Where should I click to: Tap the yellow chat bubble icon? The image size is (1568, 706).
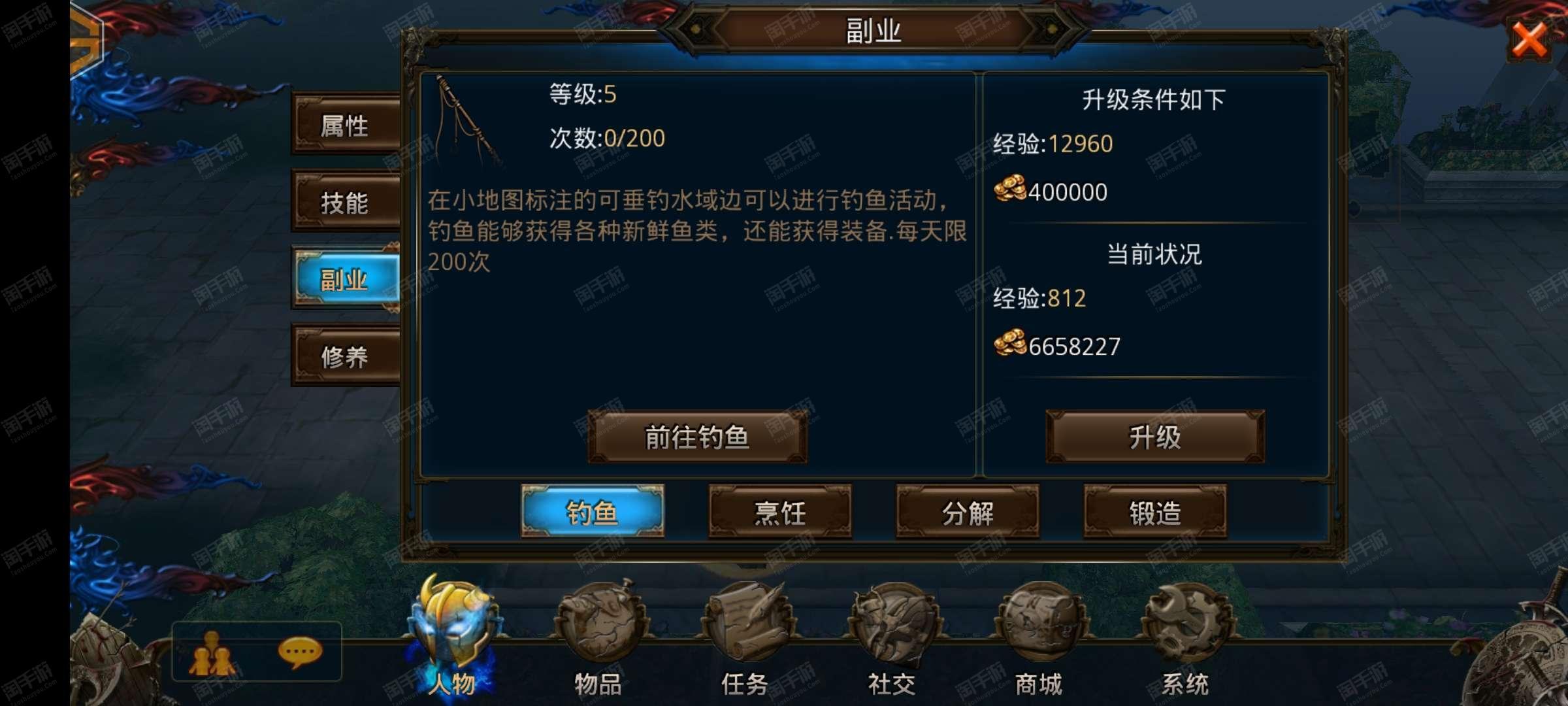pyautogui.click(x=300, y=652)
